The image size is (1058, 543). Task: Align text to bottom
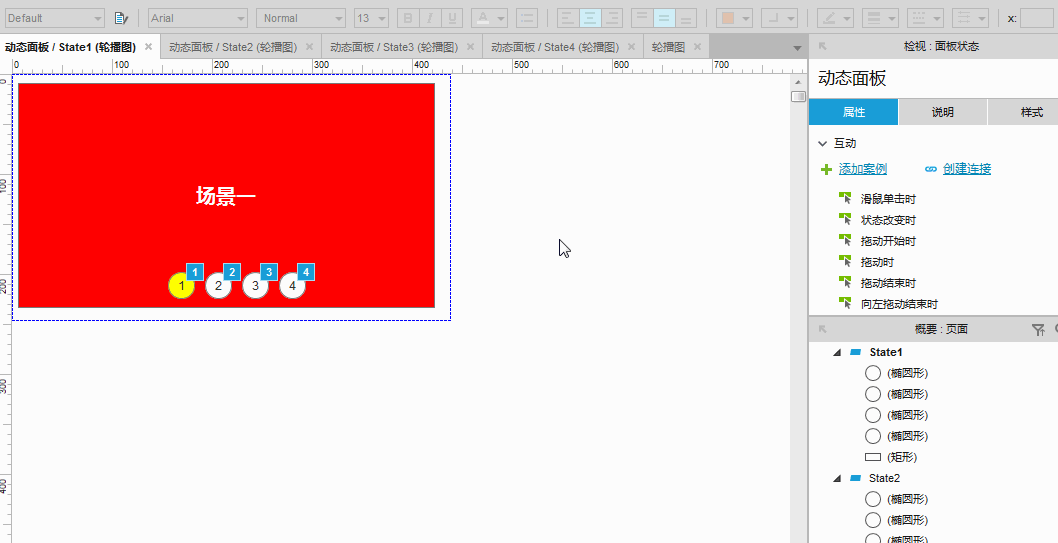click(686, 18)
